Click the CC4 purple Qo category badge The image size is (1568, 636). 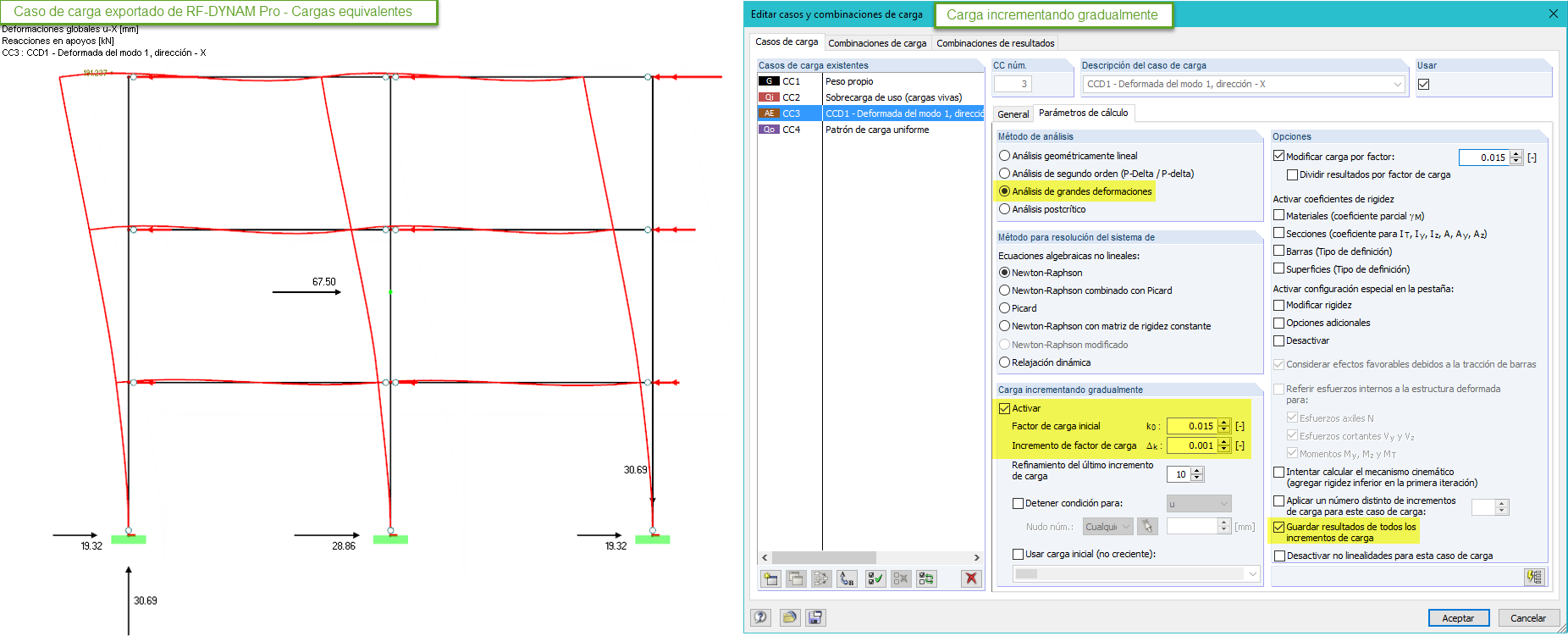[x=769, y=130]
